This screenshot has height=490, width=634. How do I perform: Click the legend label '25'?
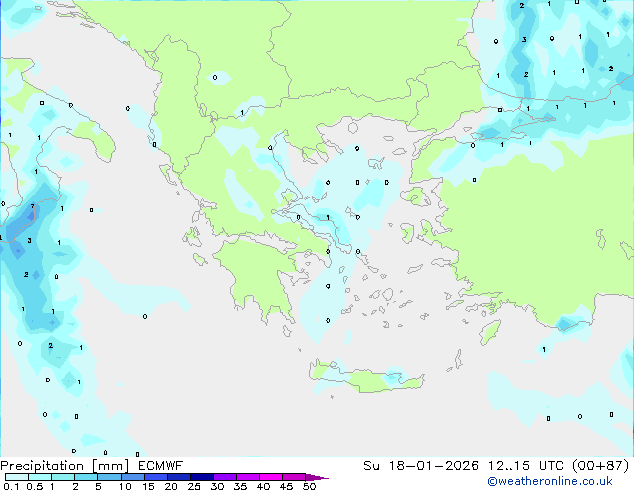point(194,486)
